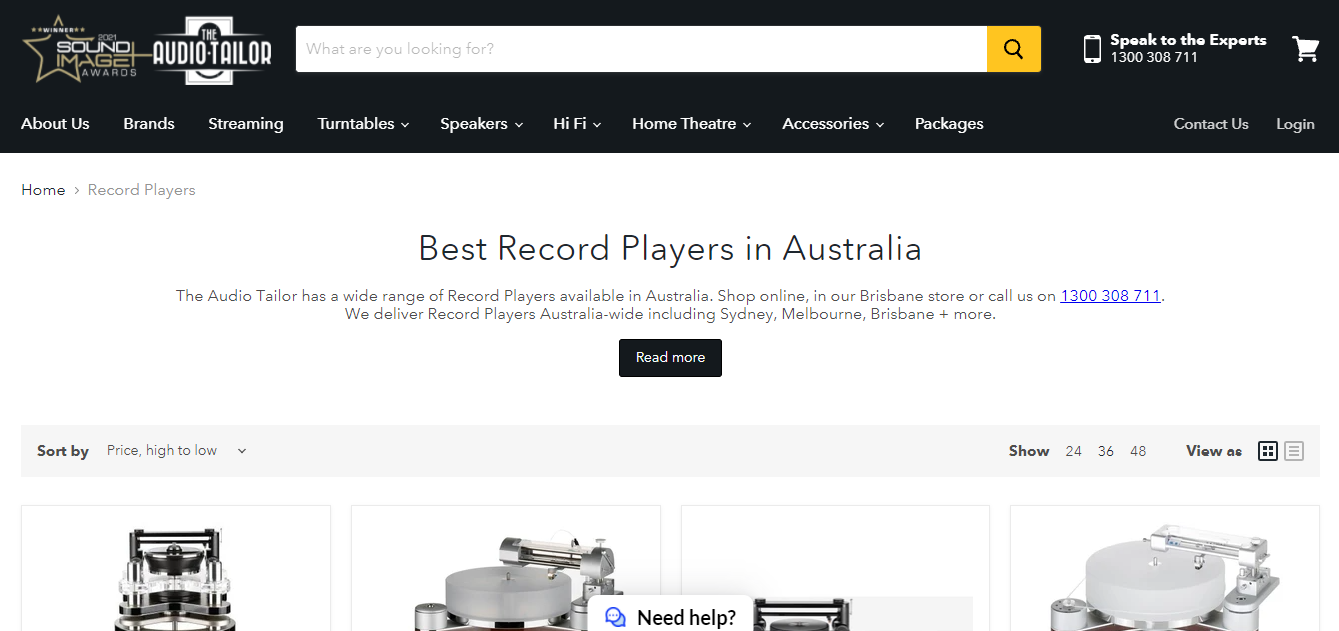Click the 1300 308 711 phone hyperlink in description
The image size is (1339, 631).
[1110, 296]
